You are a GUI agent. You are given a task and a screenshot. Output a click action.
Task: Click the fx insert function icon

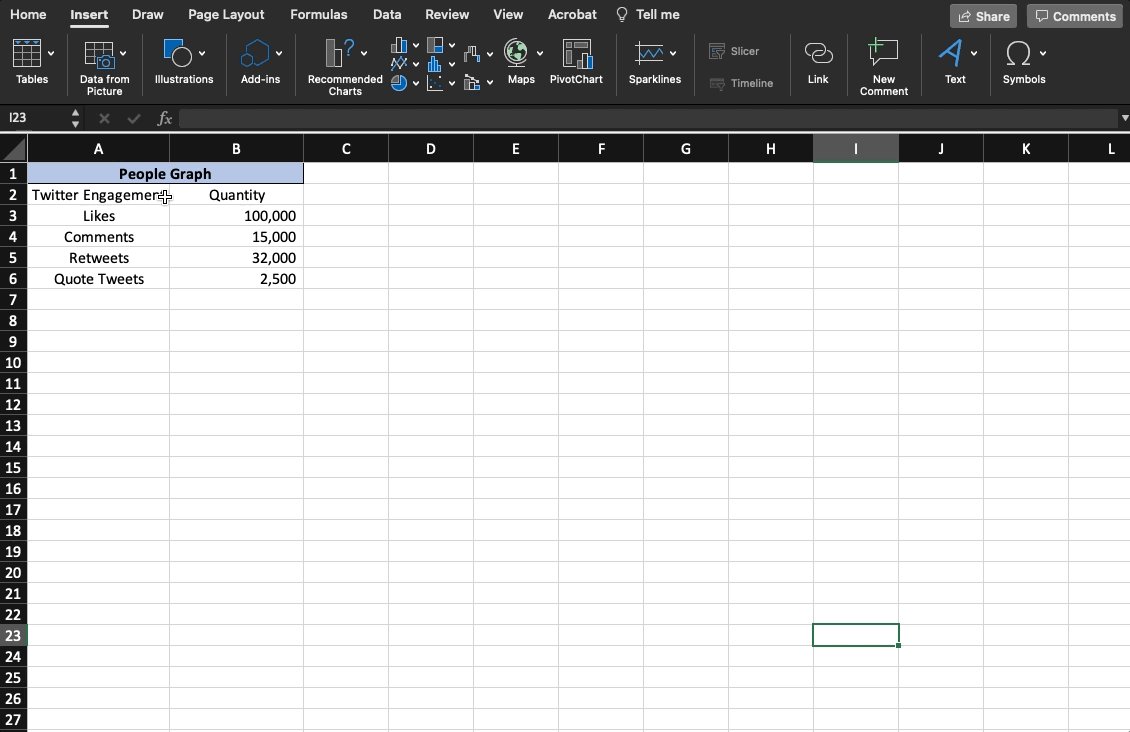(164, 118)
